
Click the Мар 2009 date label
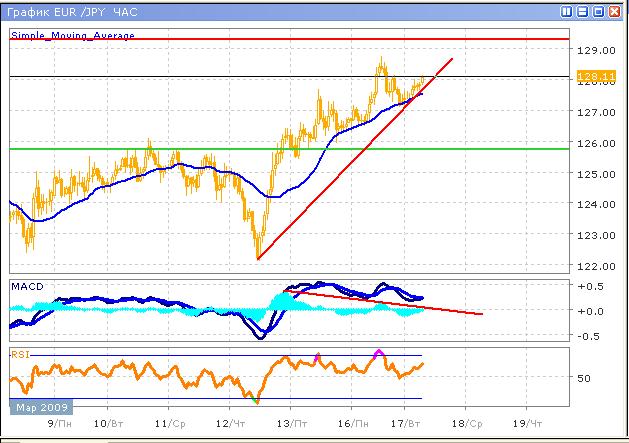tap(40, 408)
